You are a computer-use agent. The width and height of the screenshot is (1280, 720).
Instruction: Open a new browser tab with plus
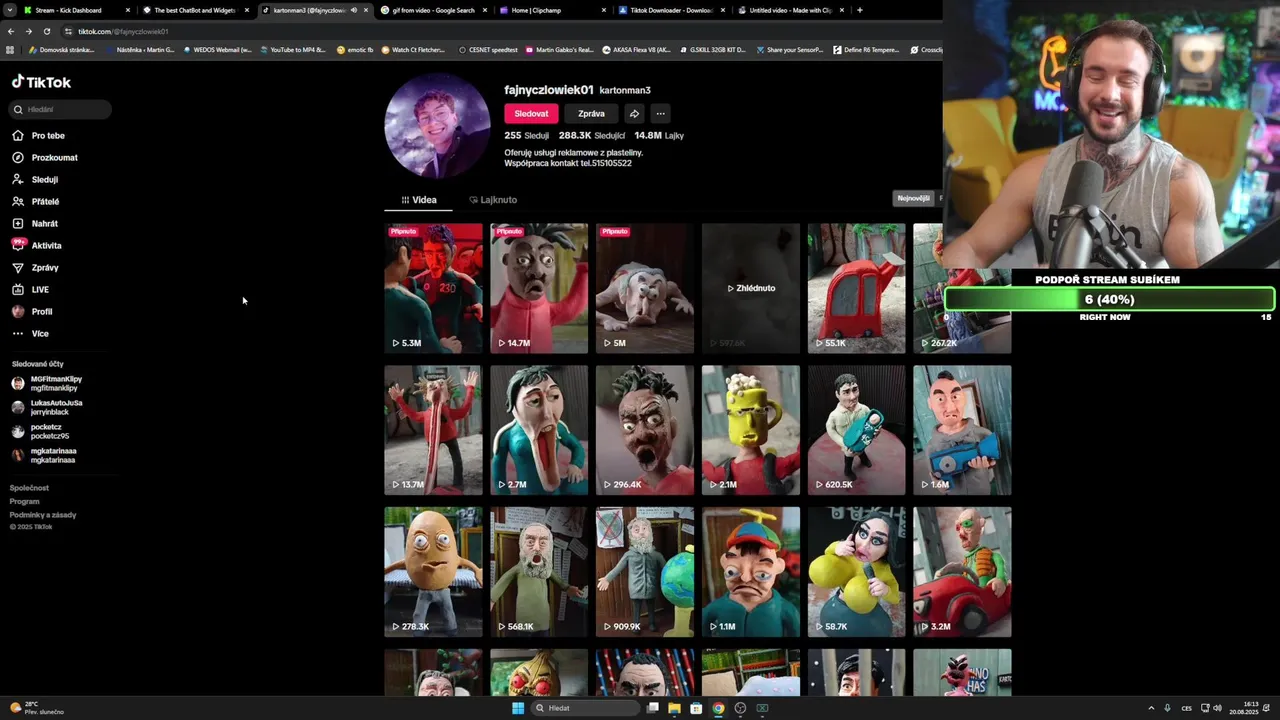coord(860,10)
